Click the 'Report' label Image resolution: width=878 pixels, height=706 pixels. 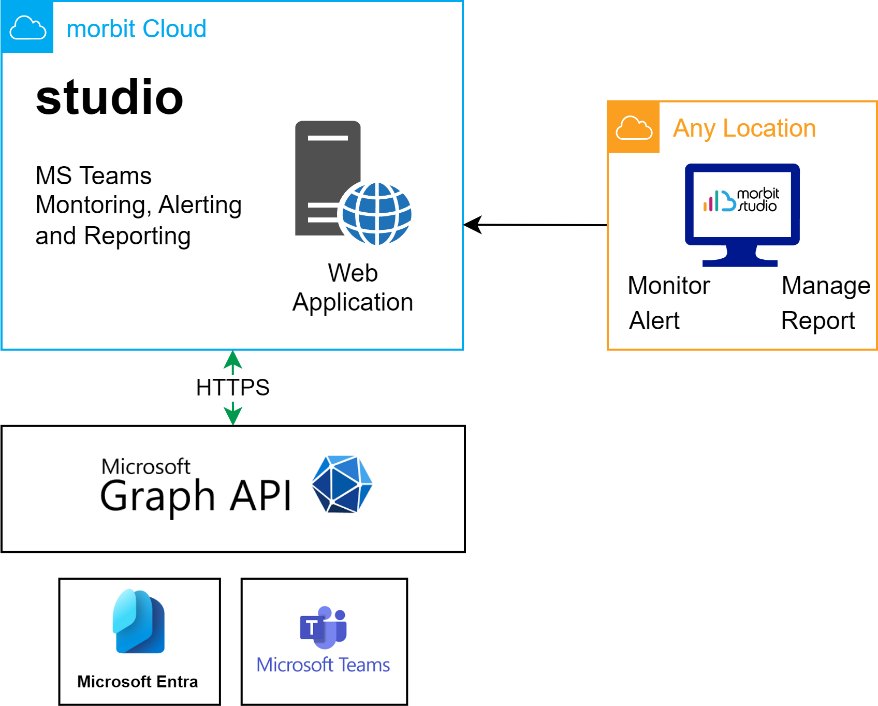(818, 321)
